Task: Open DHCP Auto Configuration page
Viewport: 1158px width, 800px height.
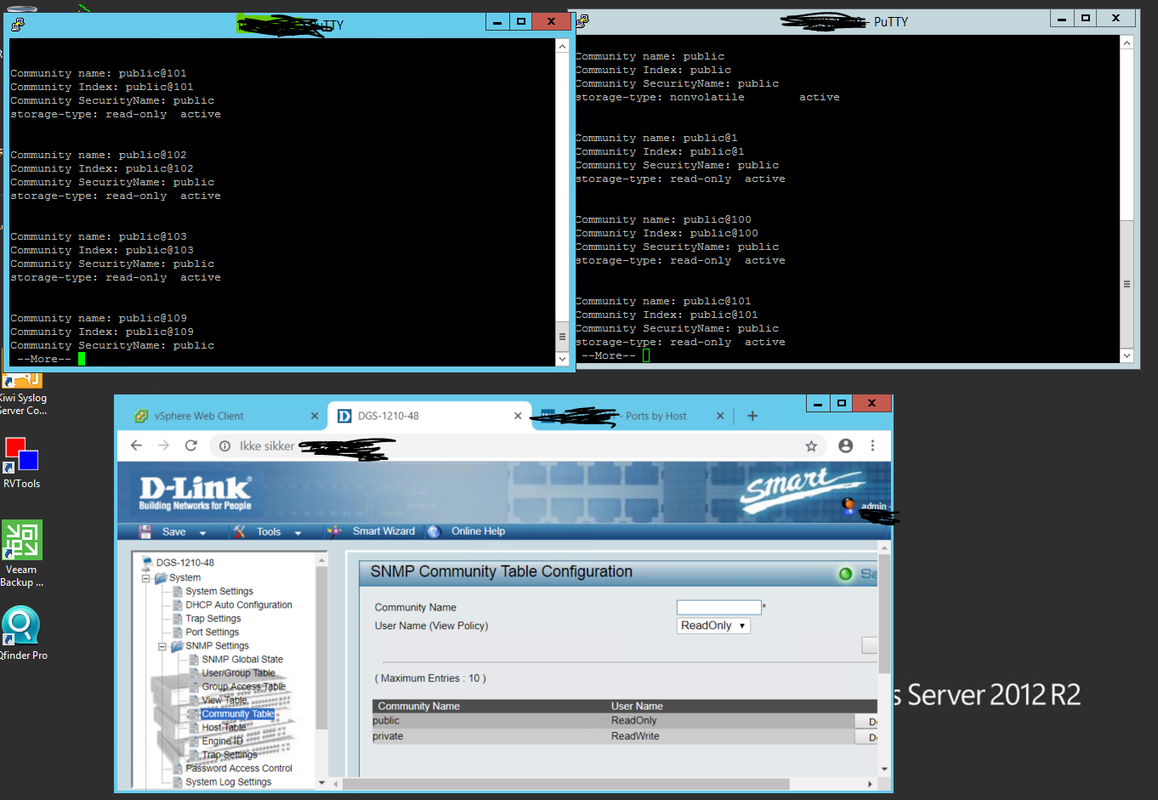Action: pyautogui.click(x=239, y=604)
